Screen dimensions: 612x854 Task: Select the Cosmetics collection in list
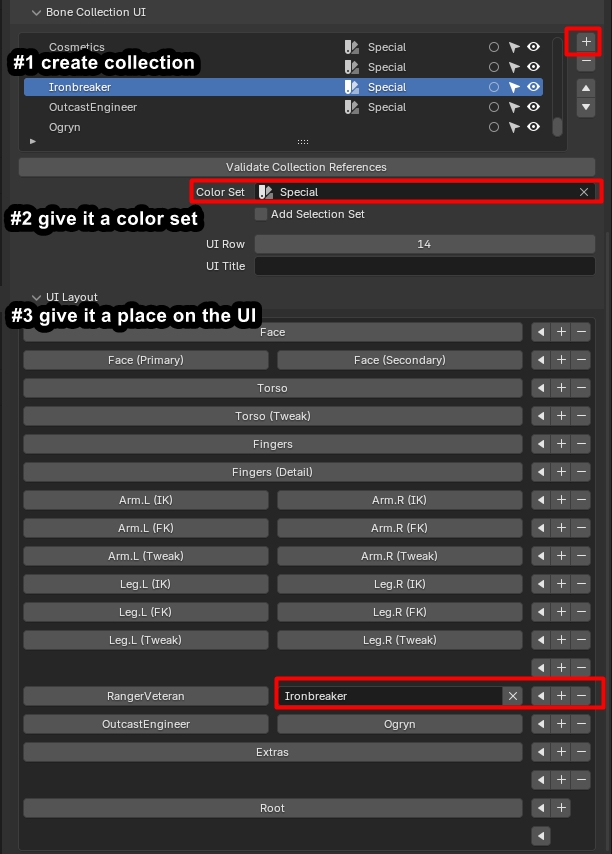(76, 47)
